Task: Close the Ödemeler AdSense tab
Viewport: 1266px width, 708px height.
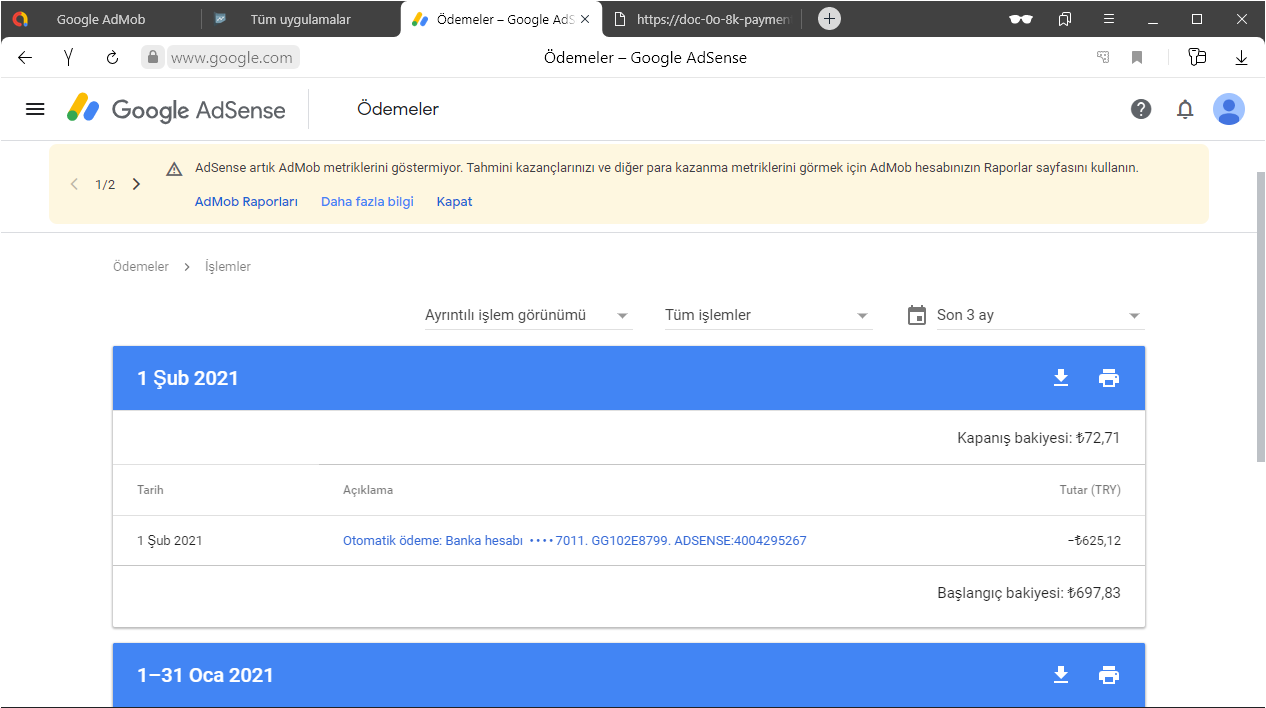Action: click(x=585, y=19)
